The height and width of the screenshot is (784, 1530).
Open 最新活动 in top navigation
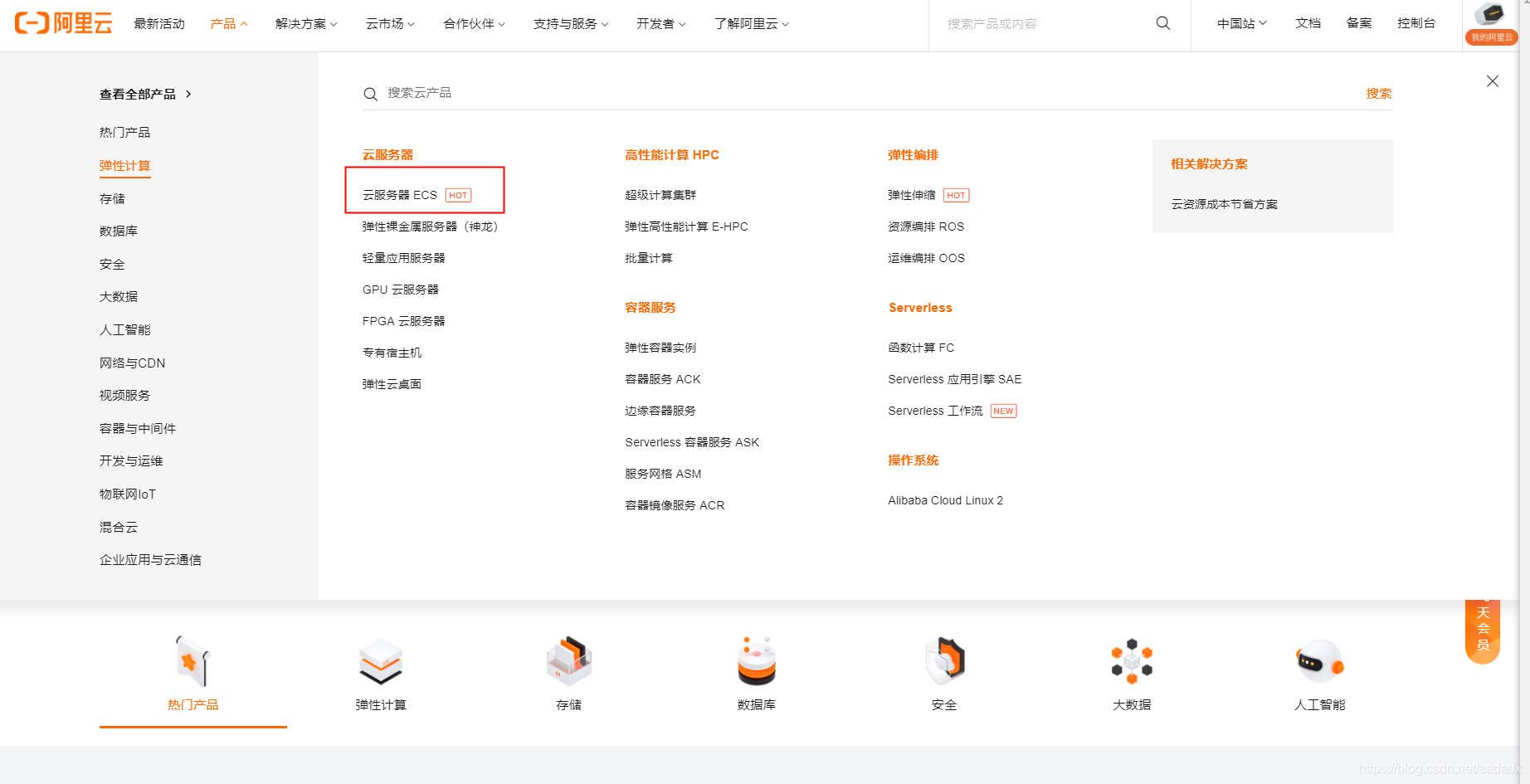coord(159,23)
